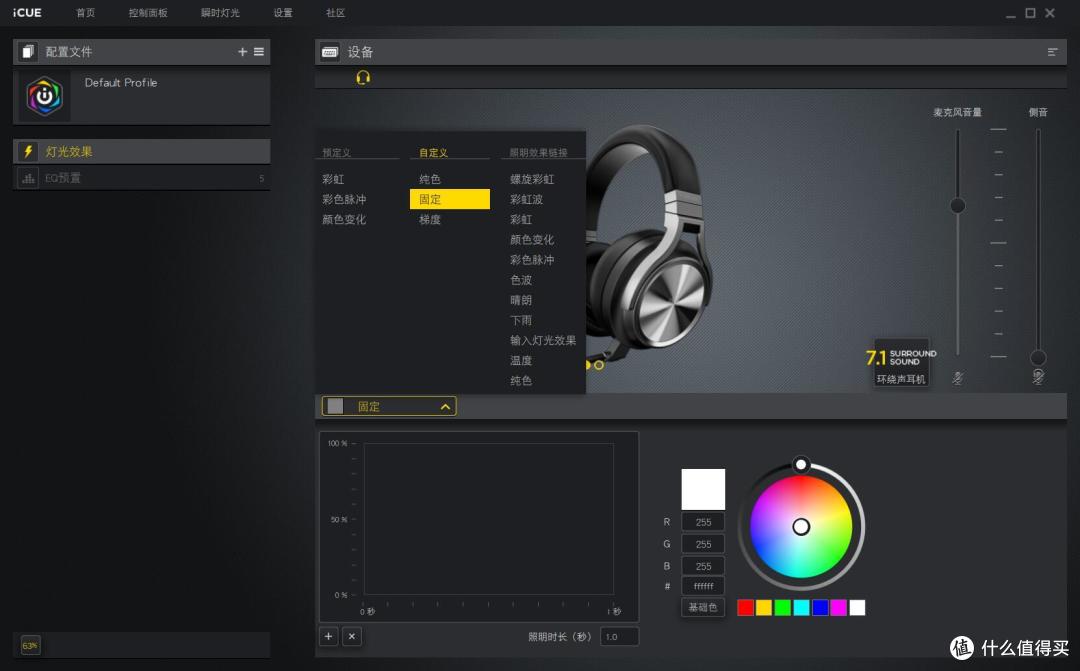Click the G green value field

click(703, 544)
